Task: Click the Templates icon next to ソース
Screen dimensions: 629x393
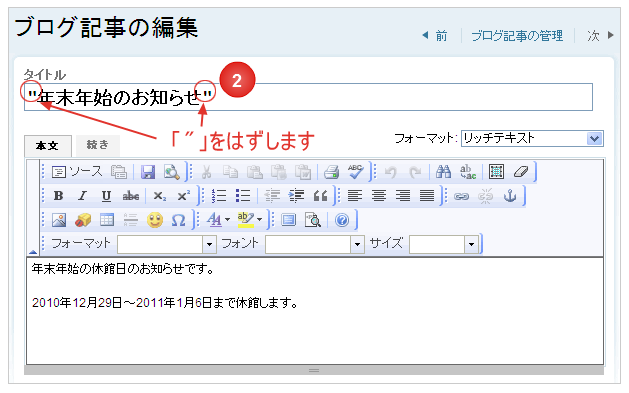Action: point(119,172)
